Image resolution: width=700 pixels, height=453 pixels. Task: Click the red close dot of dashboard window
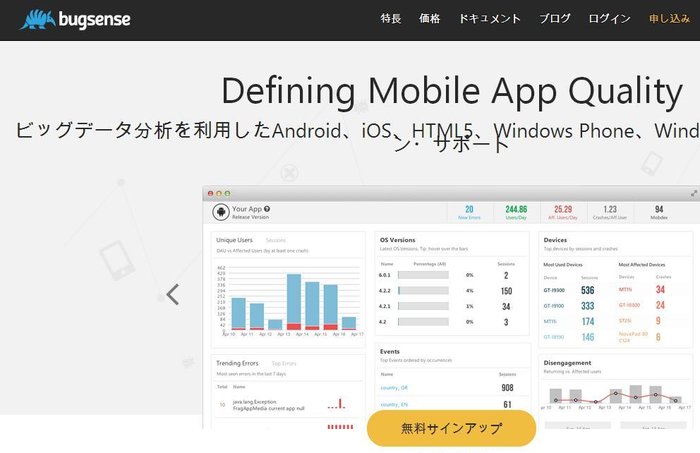(x=209, y=192)
